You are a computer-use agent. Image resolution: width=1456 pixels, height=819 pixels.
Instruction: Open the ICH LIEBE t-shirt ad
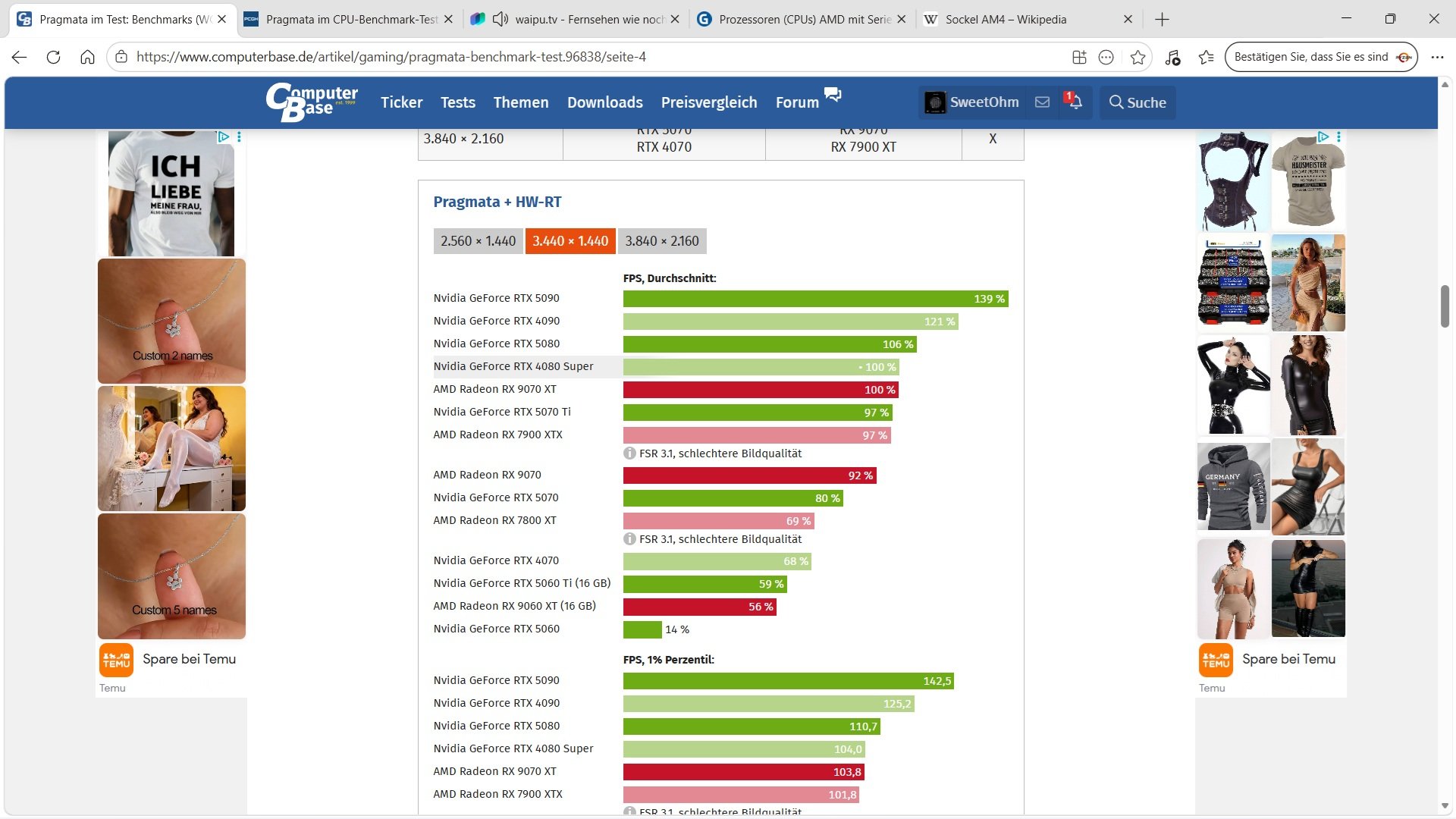pos(171,193)
